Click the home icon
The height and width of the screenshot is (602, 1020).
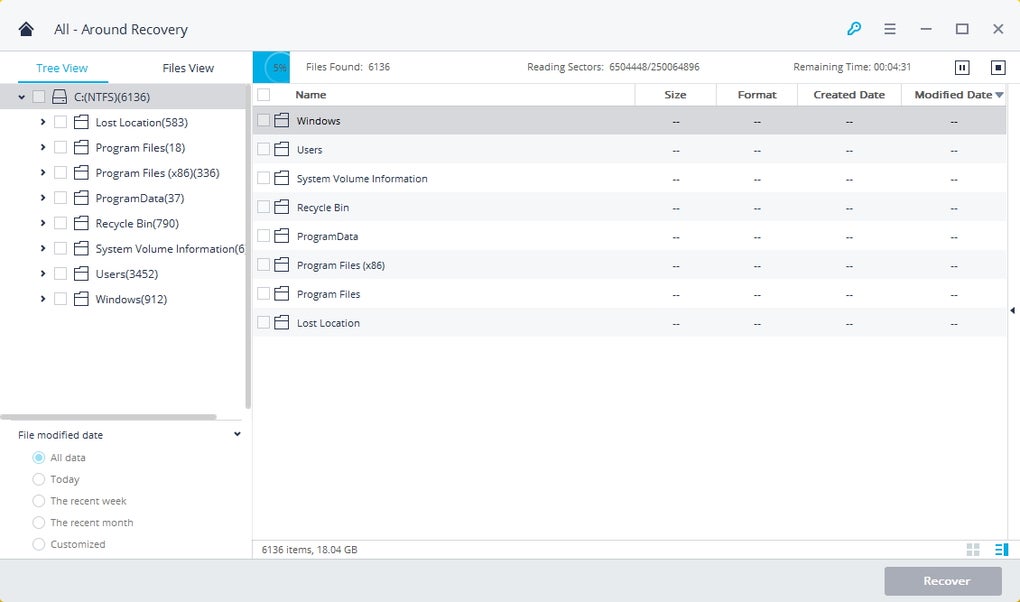click(x=25, y=29)
